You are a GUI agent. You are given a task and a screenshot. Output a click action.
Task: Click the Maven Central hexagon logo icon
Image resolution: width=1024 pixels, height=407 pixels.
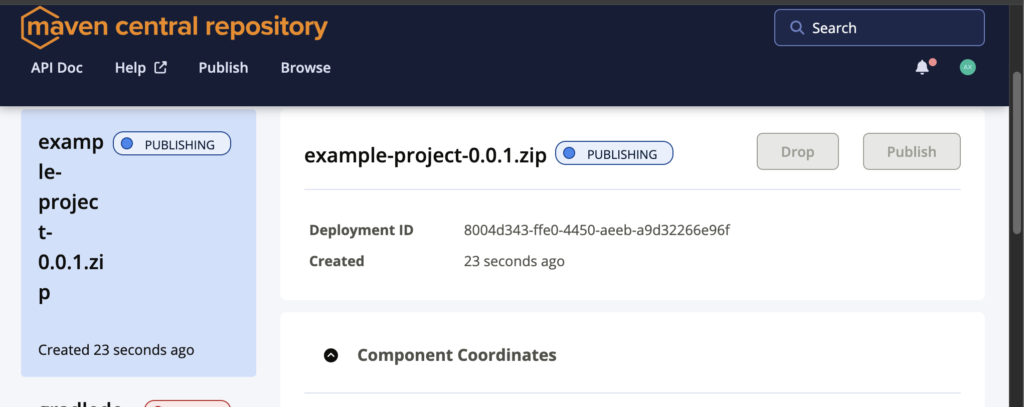click(x=38, y=27)
